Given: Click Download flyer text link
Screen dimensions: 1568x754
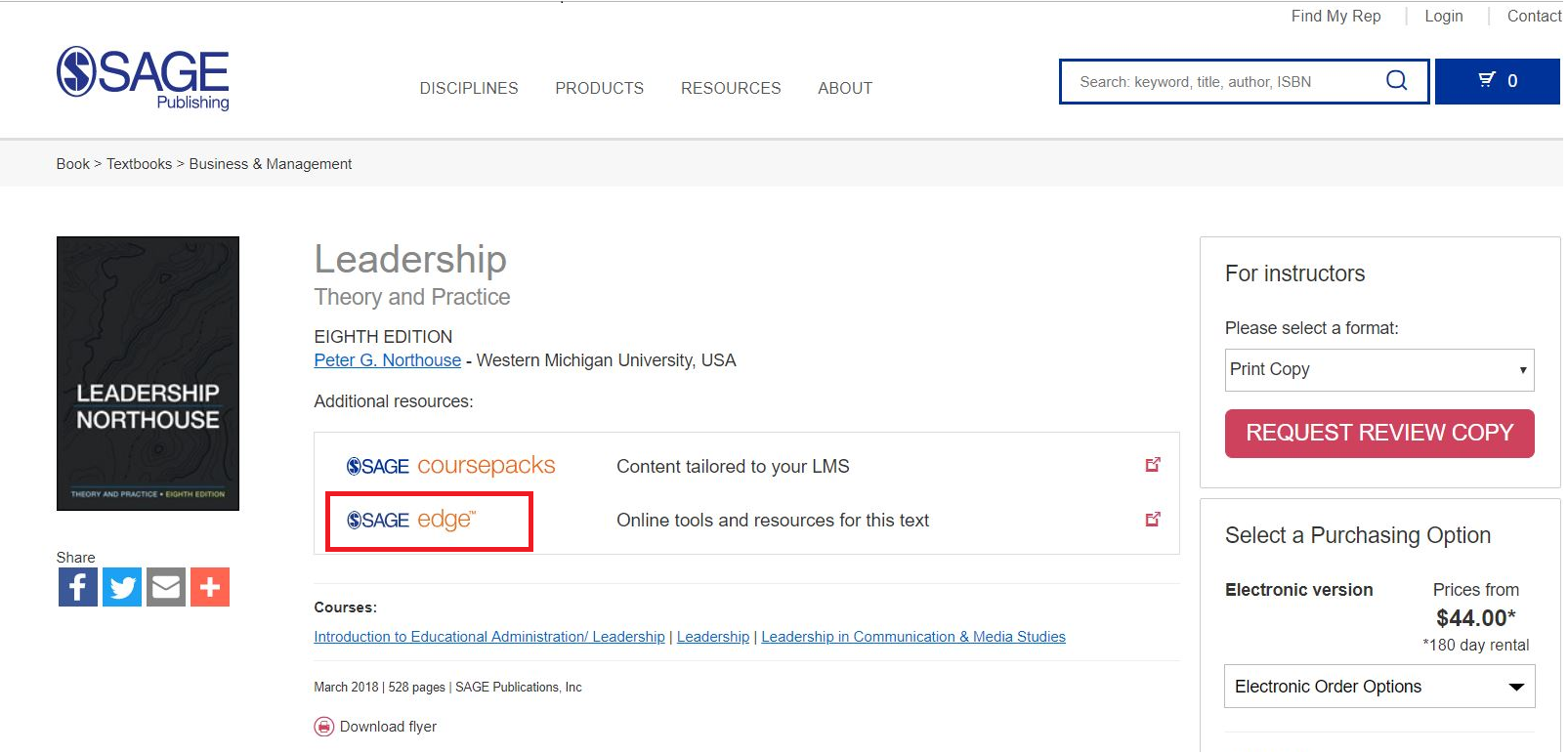Looking at the screenshot, I should (388, 727).
